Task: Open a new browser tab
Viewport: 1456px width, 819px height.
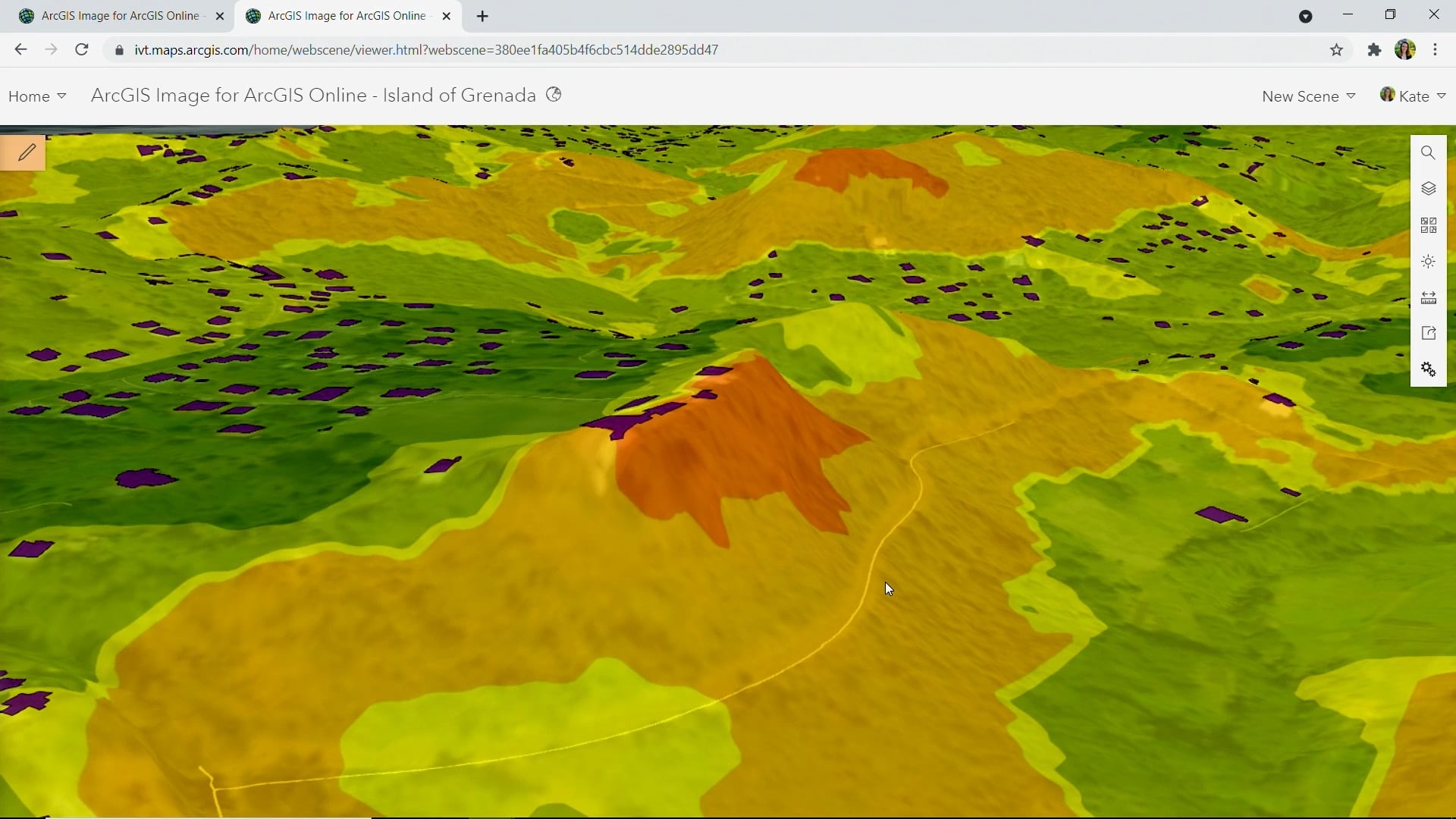Action: (483, 16)
